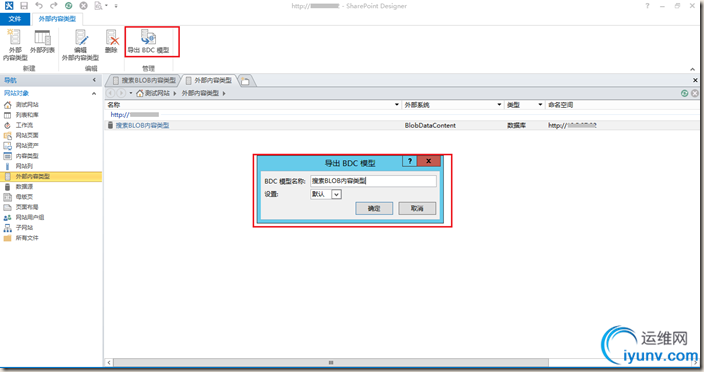Click the Help question mark in title bar
Viewport: 704px width, 372px height.
647,6
